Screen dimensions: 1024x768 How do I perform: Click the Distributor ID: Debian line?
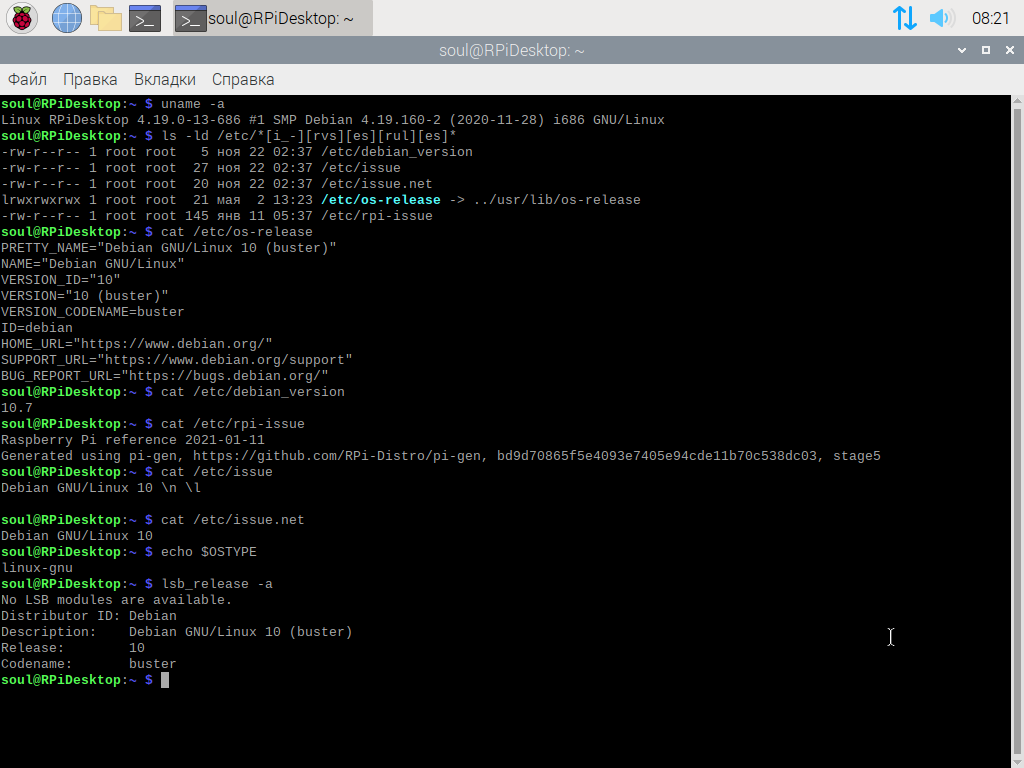pos(88,616)
